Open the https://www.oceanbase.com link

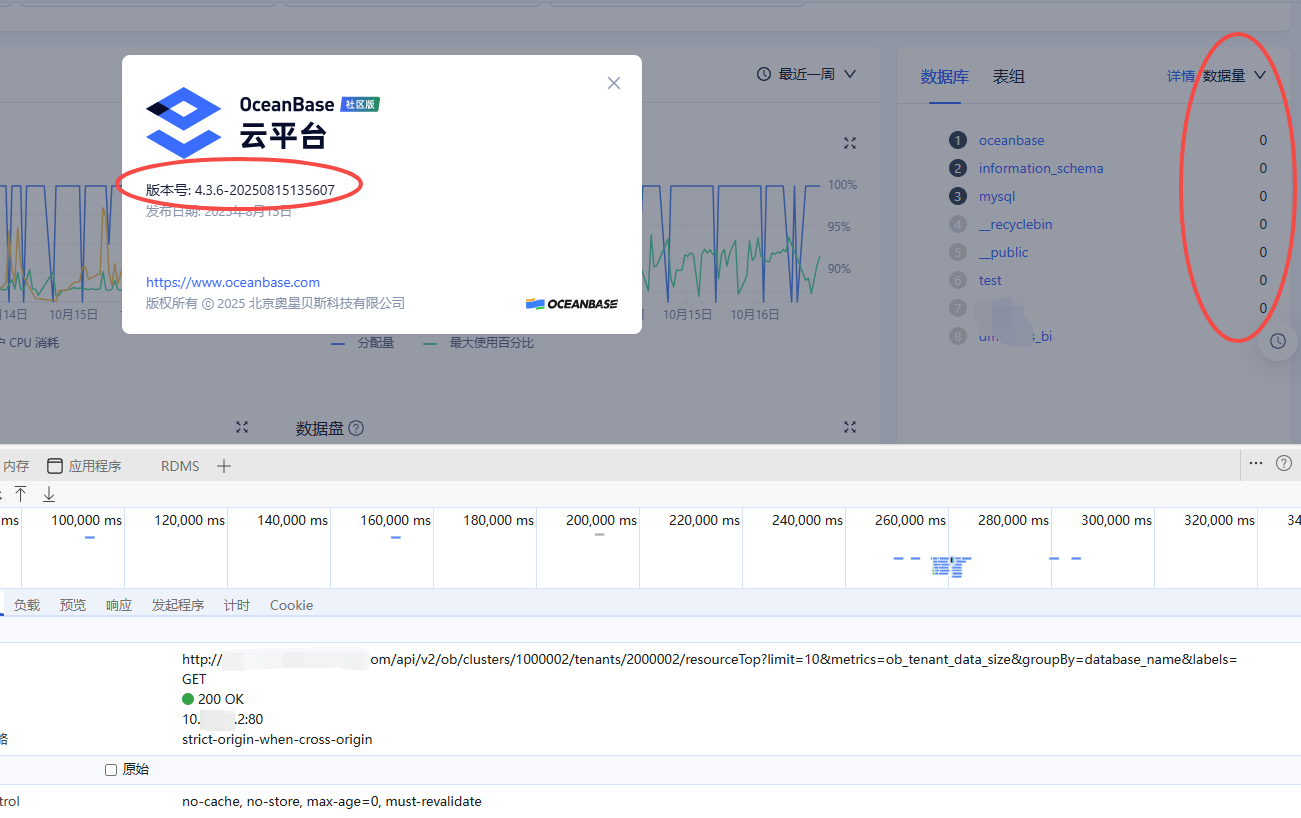233,282
